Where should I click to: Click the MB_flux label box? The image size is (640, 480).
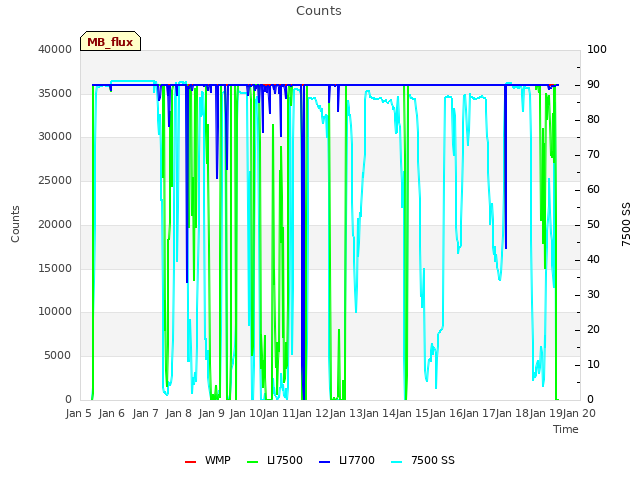(x=110, y=41)
